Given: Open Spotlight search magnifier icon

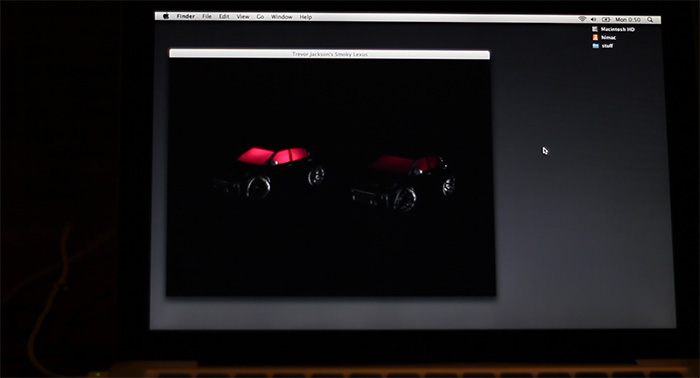Looking at the screenshot, I should point(650,20).
